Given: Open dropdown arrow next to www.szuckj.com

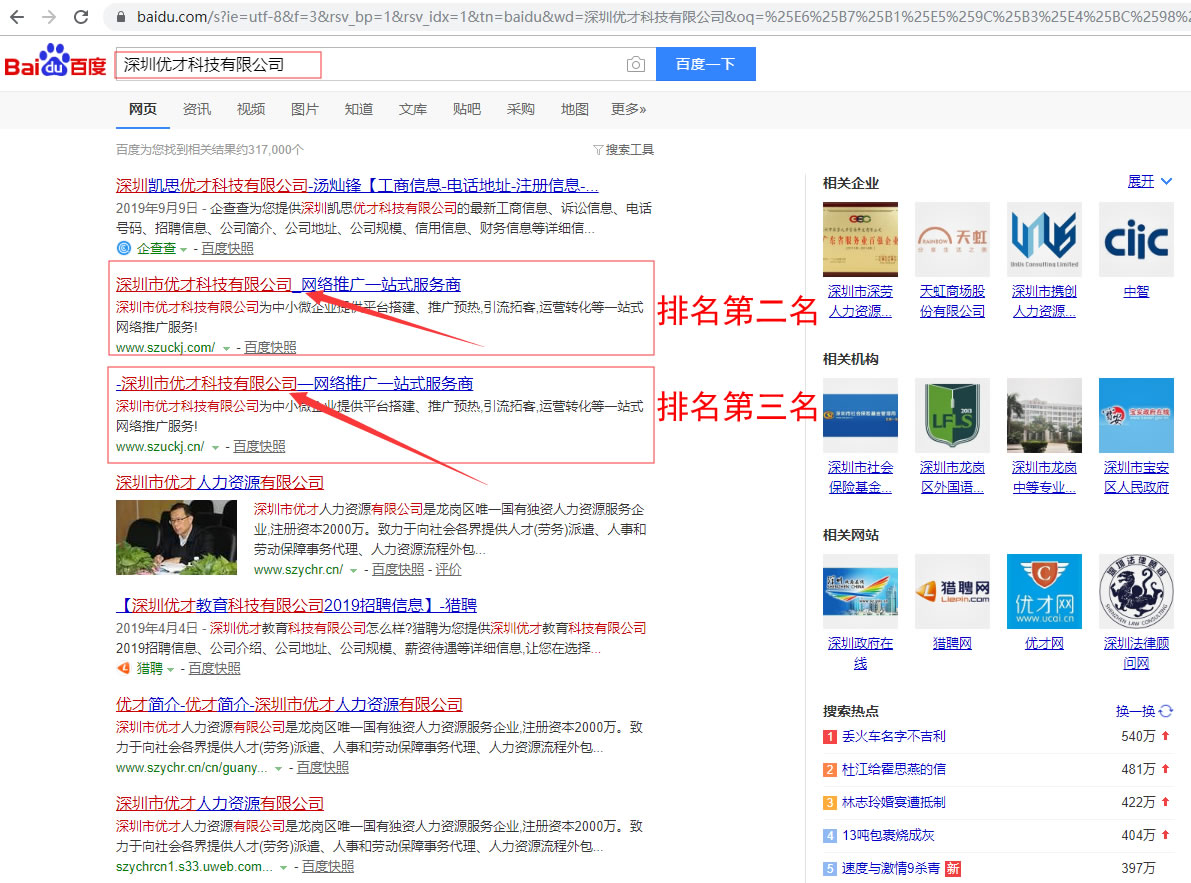Looking at the screenshot, I should click(x=226, y=348).
